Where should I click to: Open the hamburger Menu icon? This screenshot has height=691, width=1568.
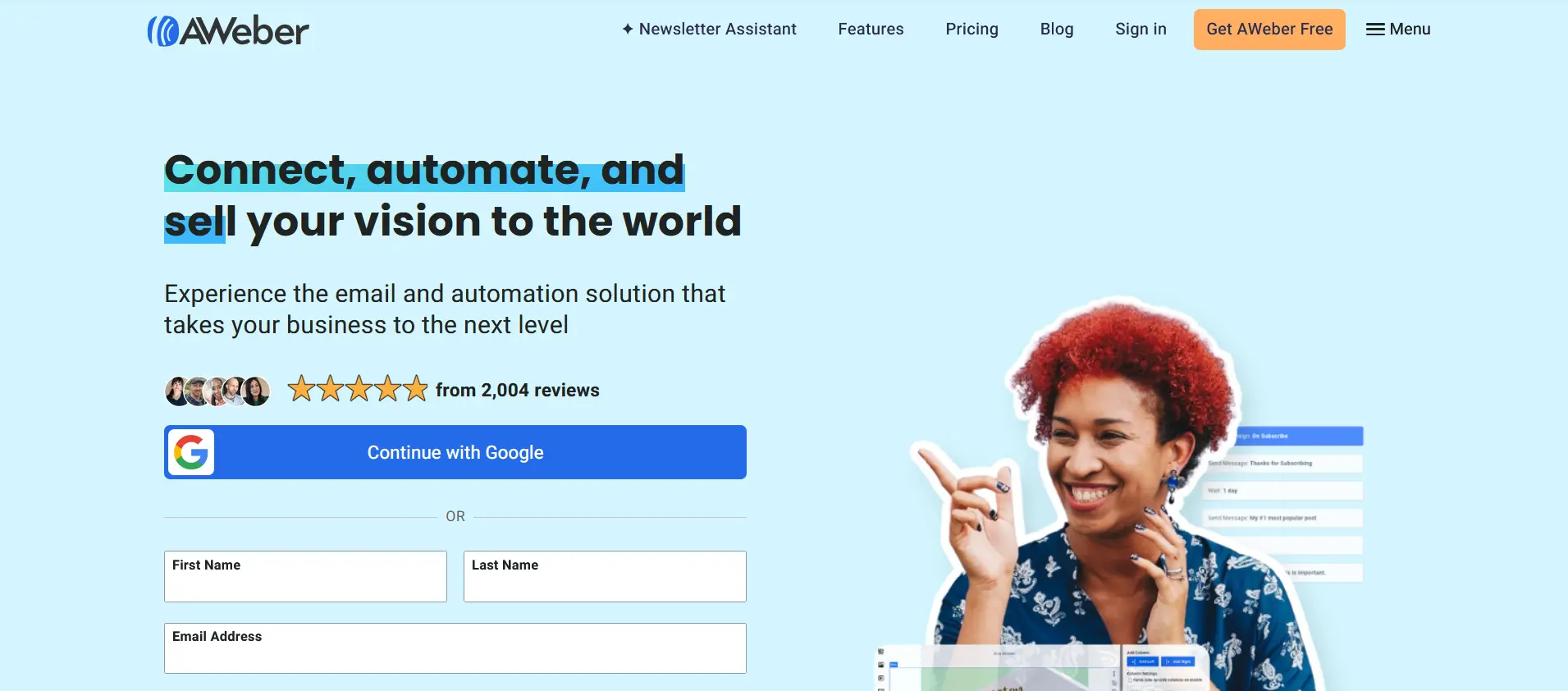pyautogui.click(x=1375, y=30)
